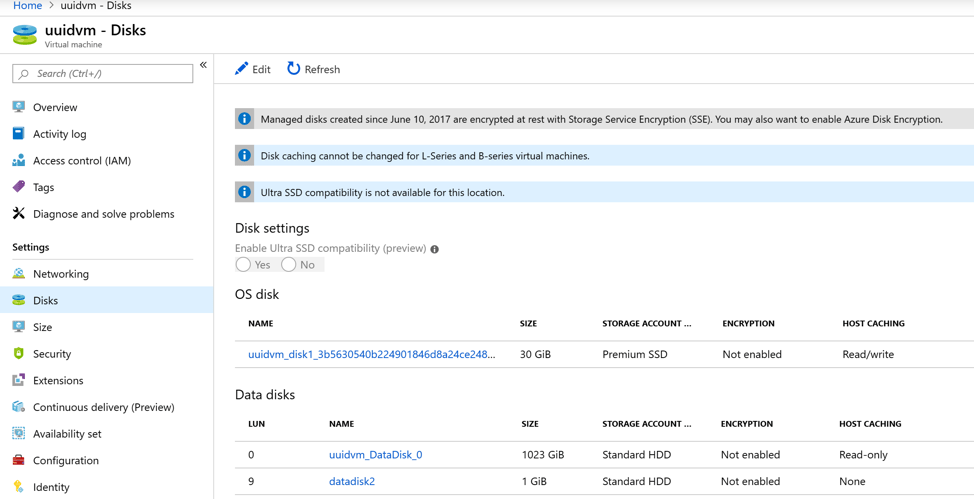Click the Home breadcrumb link
The height and width of the screenshot is (499, 974).
27,6
